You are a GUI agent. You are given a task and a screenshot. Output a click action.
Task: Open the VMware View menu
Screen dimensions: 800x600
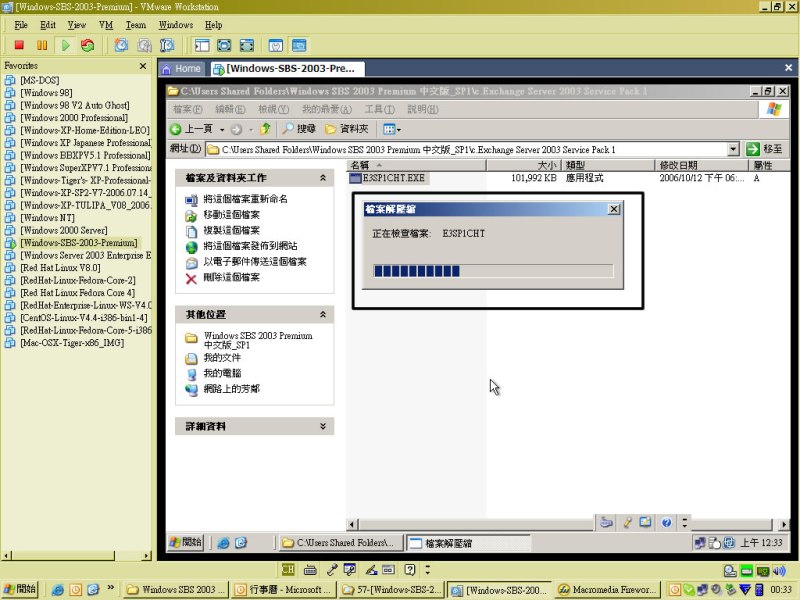77,25
